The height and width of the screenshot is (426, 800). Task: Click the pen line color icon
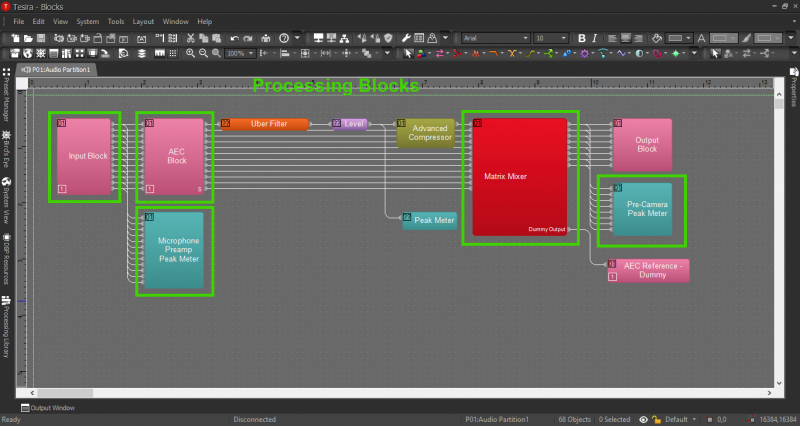pyautogui.click(x=746, y=38)
